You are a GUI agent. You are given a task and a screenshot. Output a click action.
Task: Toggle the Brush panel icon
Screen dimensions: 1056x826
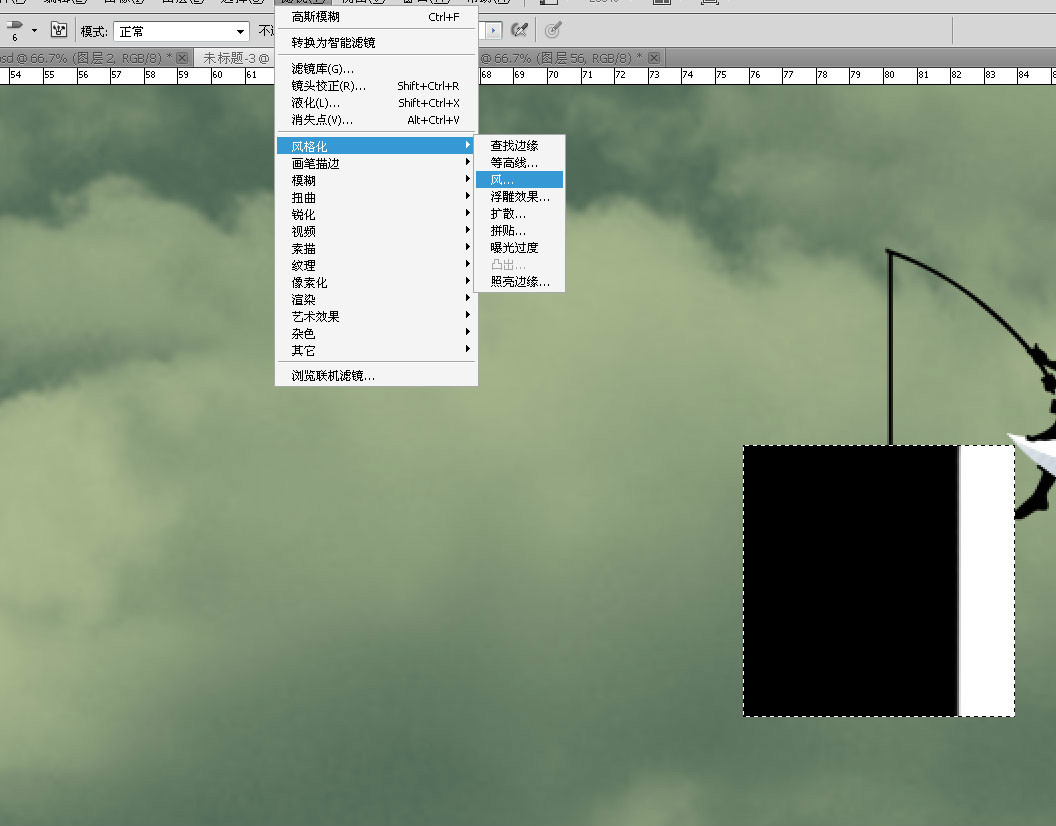coord(59,30)
